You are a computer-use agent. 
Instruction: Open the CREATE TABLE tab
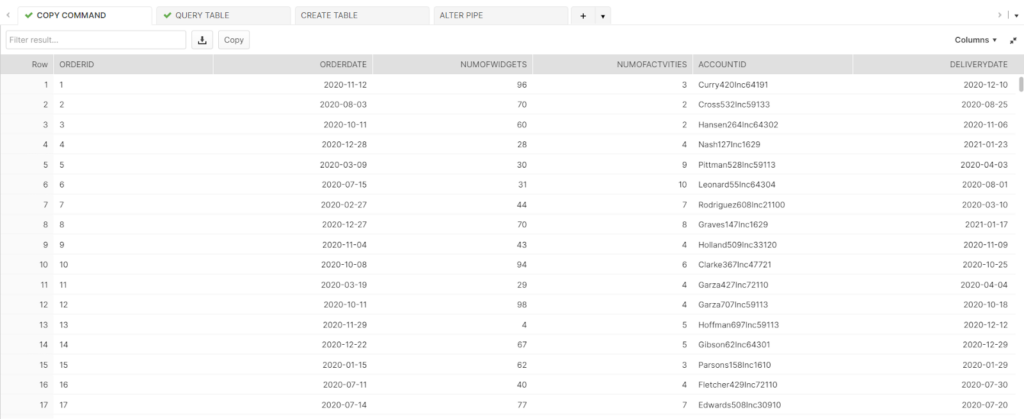click(x=361, y=16)
